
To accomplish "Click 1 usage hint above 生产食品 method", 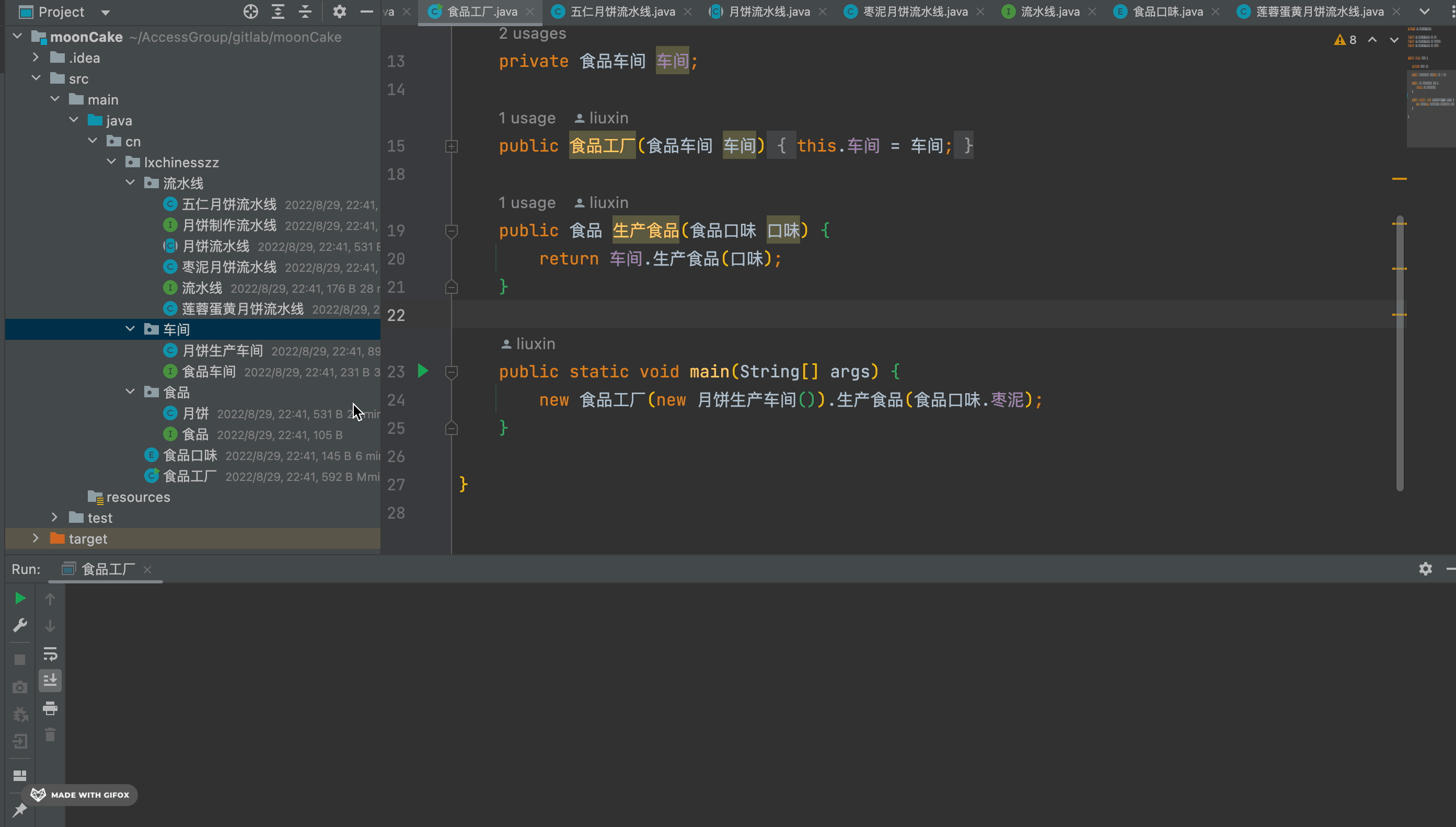I will [x=527, y=202].
